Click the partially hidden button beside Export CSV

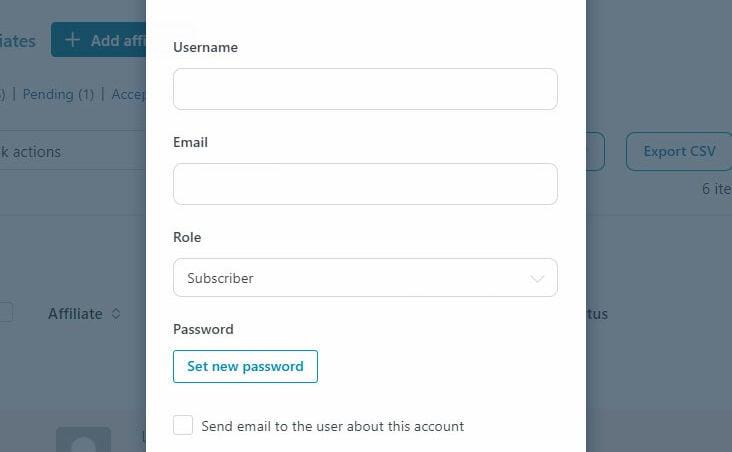pyautogui.click(x=596, y=151)
